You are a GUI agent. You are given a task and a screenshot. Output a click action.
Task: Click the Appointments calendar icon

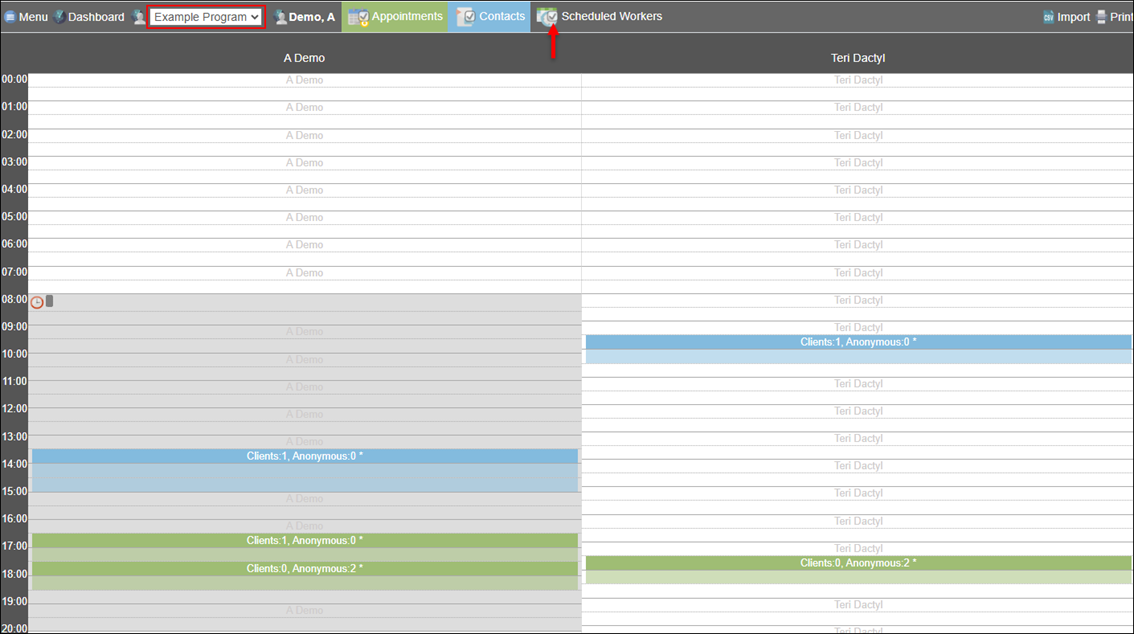tap(358, 17)
